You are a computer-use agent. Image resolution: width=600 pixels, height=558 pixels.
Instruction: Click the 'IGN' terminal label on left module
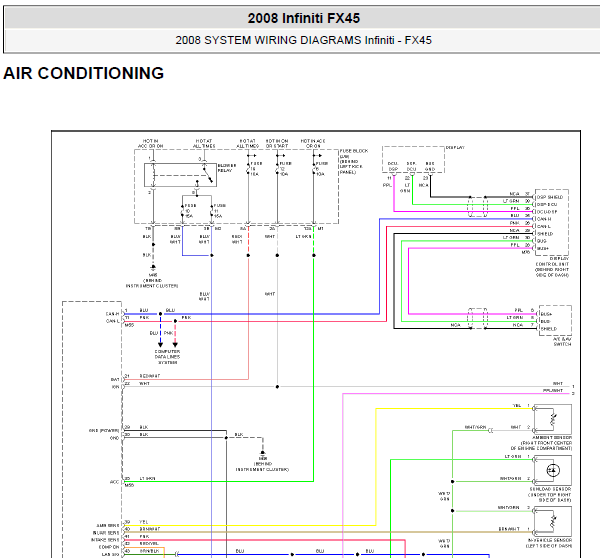(116, 387)
